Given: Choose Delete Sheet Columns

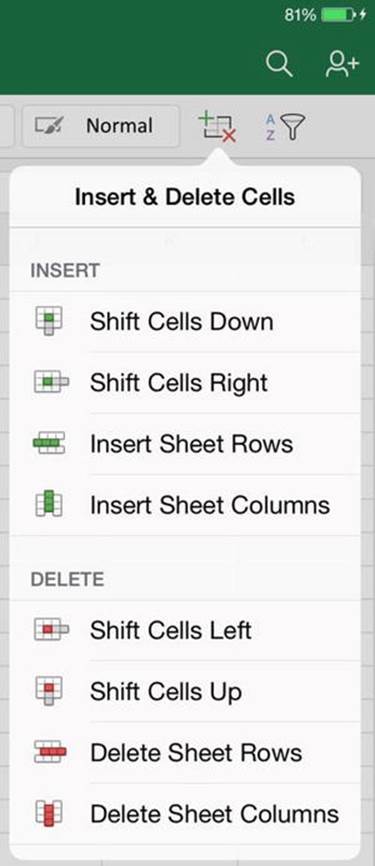Looking at the screenshot, I should click(x=185, y=814).
